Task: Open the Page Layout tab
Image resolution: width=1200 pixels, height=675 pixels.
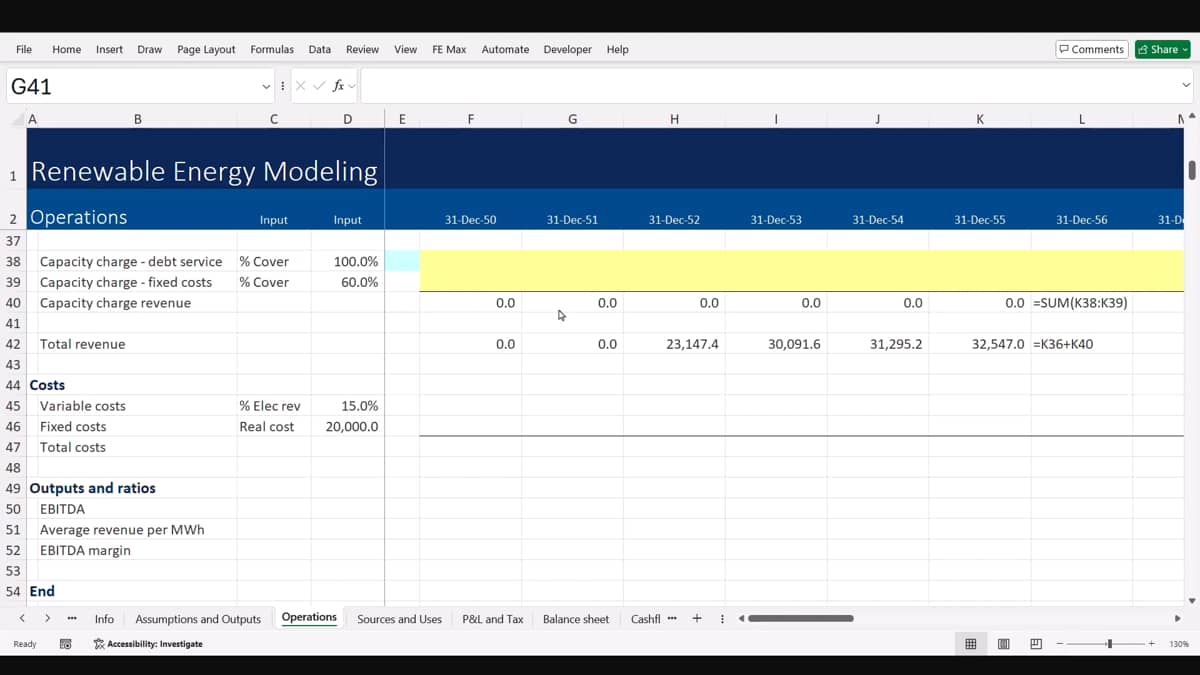Action: coord(206,49)
